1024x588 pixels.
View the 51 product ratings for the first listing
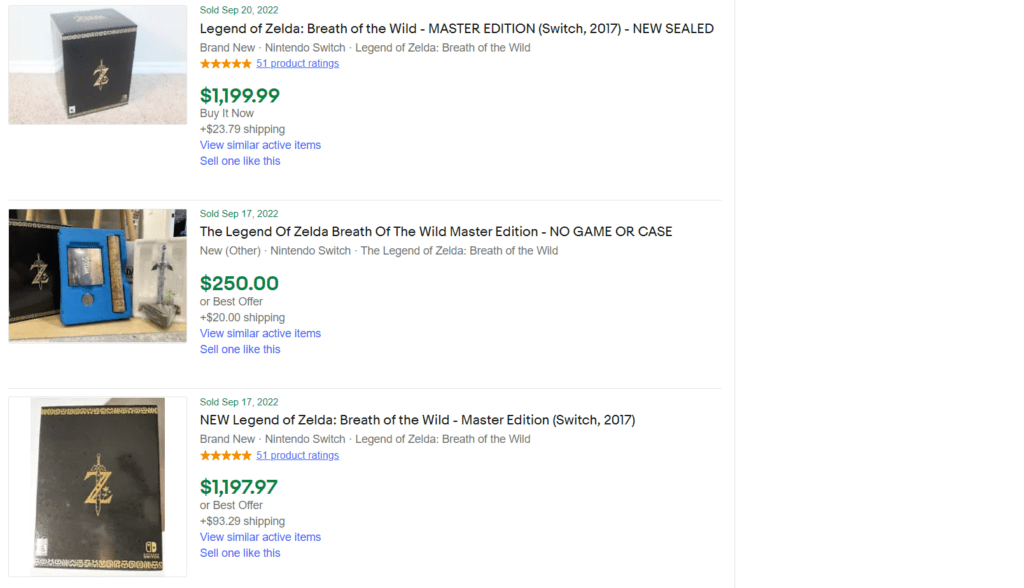297,63
